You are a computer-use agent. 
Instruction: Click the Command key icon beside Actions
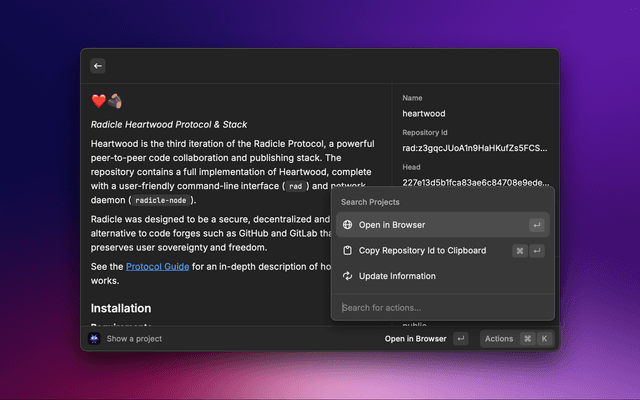[x=527, y=339]
